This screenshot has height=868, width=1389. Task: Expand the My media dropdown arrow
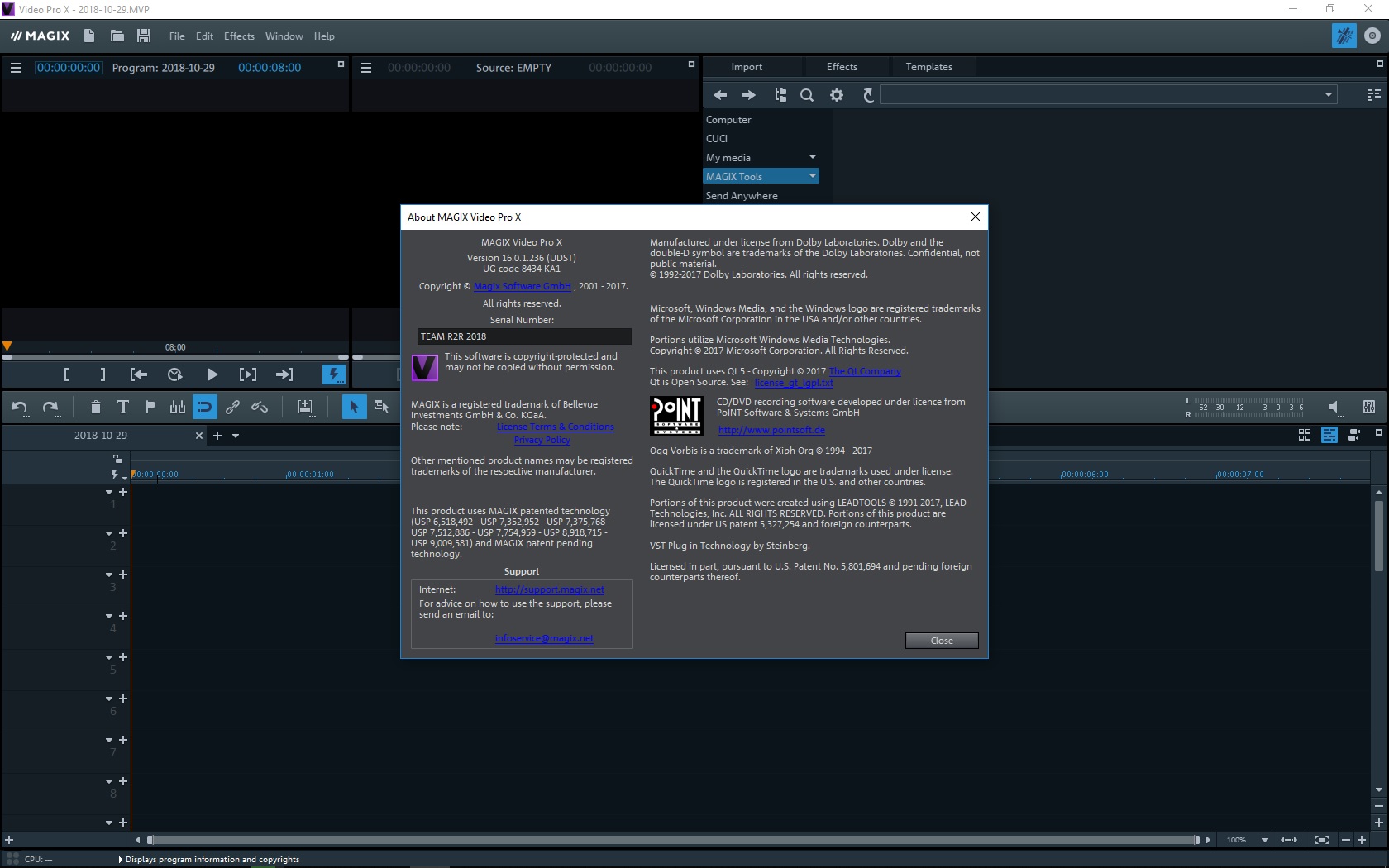tap(812, 157)
